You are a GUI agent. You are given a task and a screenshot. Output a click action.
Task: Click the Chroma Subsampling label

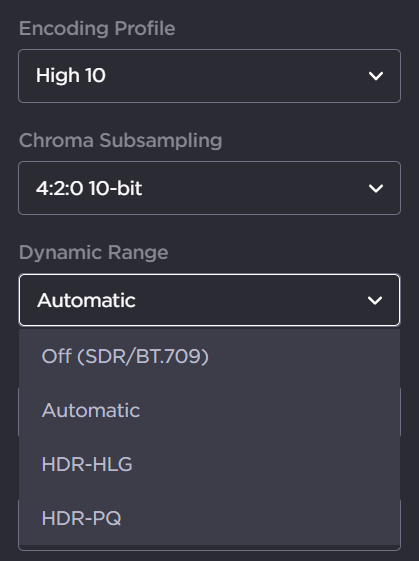pos(121,140)
